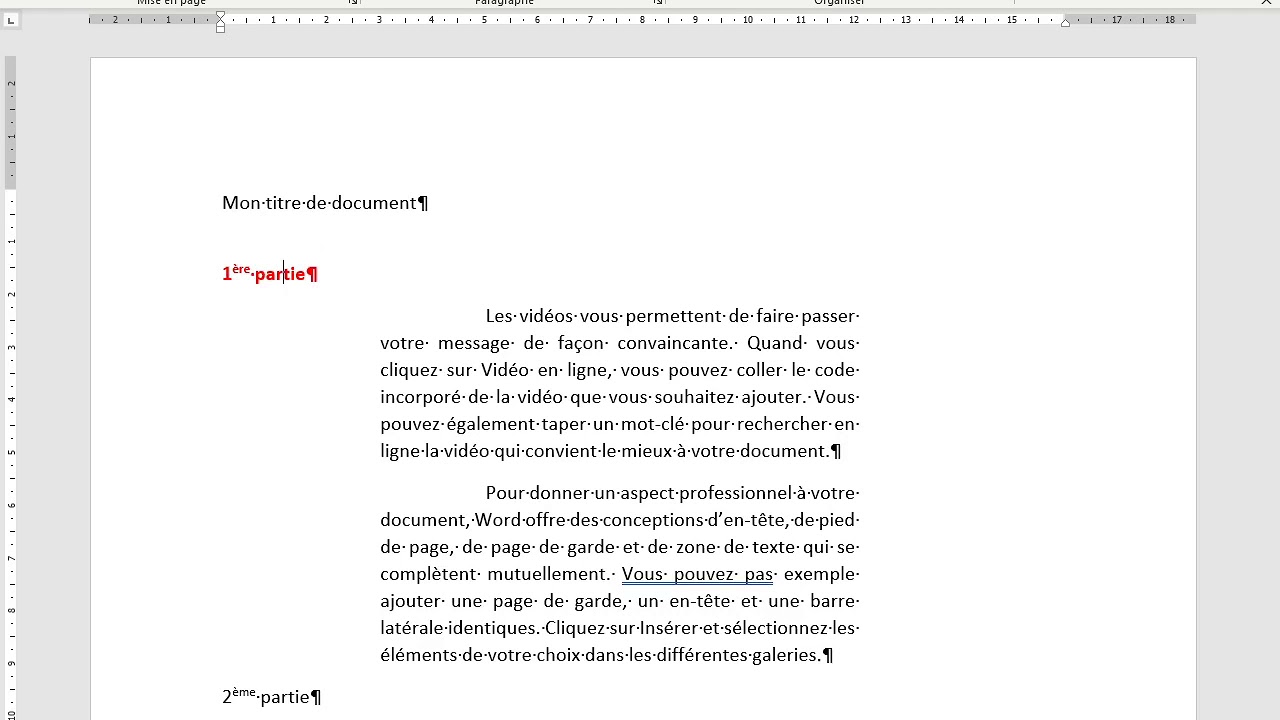Viewport: 1280px width, 720px height.
Task: Click the word "mutuellement" in second paragraph
Action: (x=550, y=574)
